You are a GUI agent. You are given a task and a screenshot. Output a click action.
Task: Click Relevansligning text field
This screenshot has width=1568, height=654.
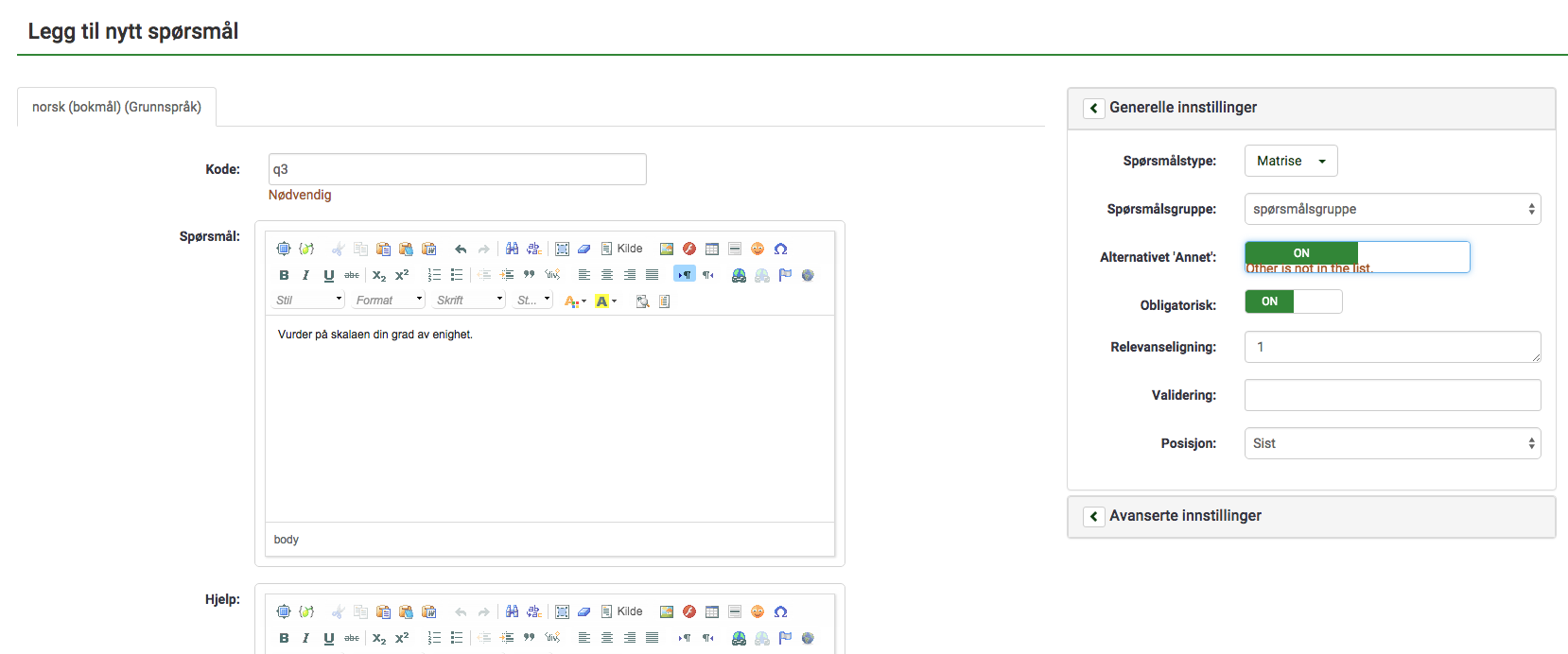(1392, 347)
